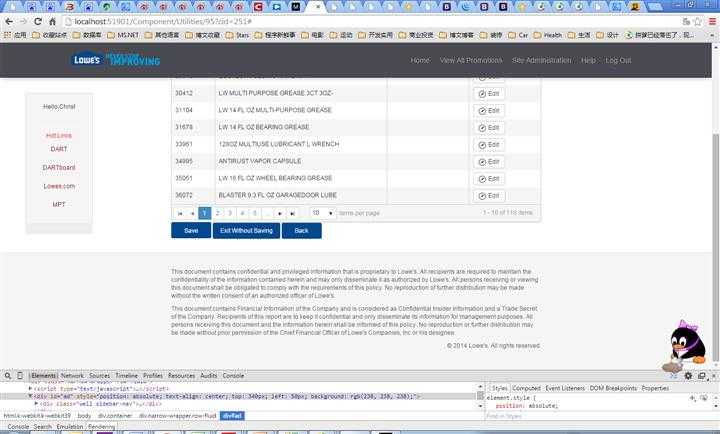Click Log Out in the header
Viewport: 720px width, 434px height.
coord(618,60)
